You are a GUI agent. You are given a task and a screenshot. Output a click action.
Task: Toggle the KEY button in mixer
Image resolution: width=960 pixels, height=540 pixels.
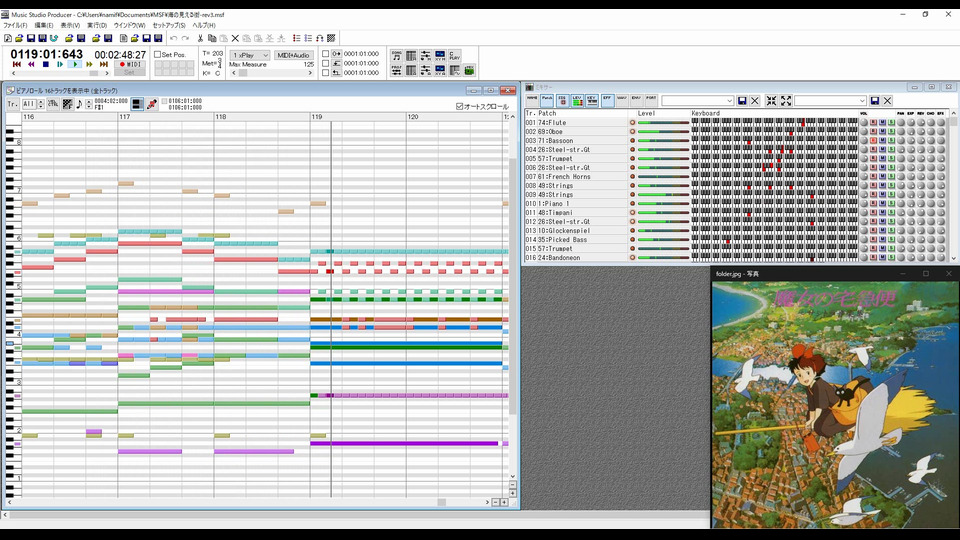pyautogui.click(x=591, y=100)
